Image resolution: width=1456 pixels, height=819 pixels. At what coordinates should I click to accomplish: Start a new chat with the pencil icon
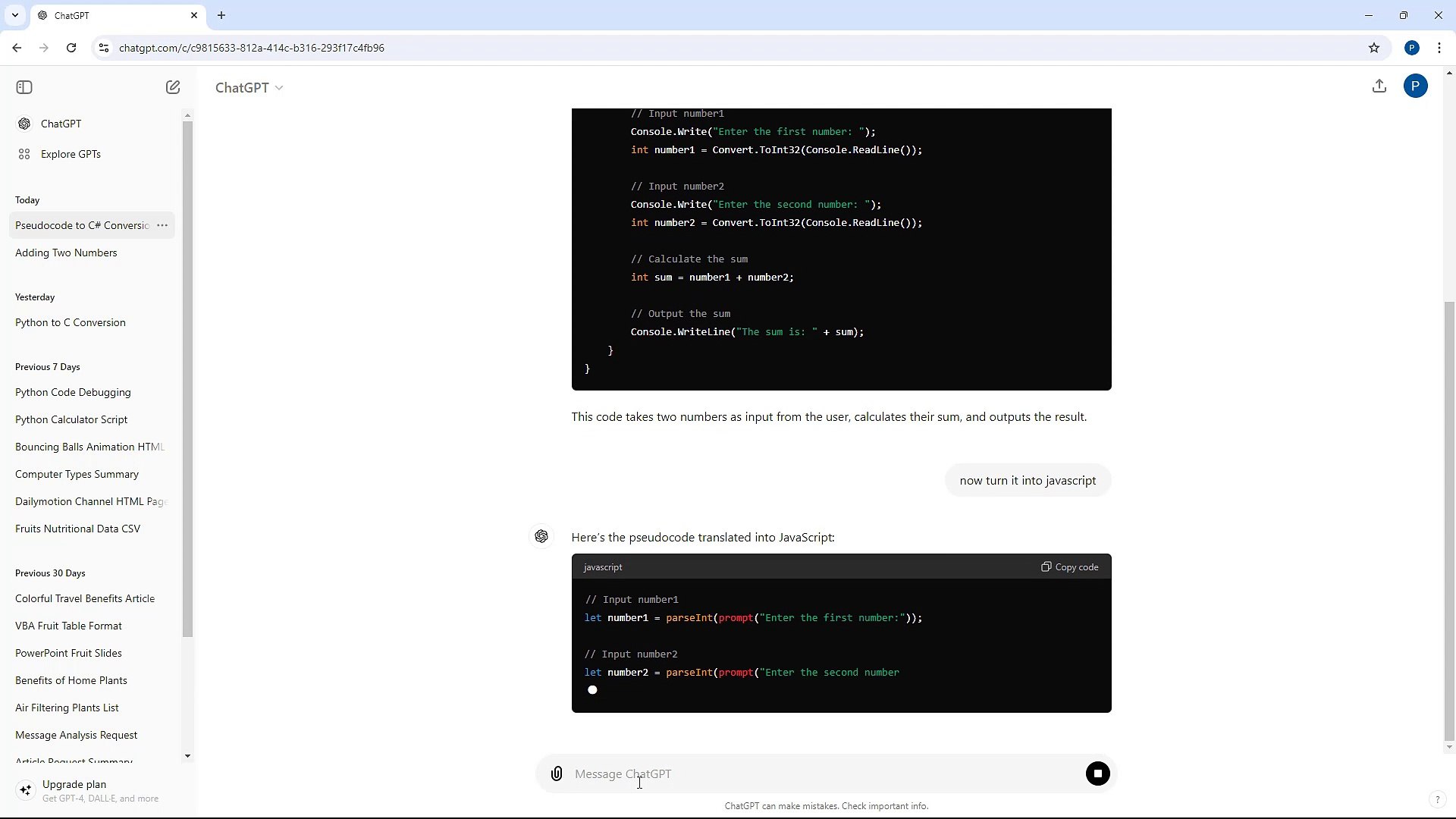(173, 87)
